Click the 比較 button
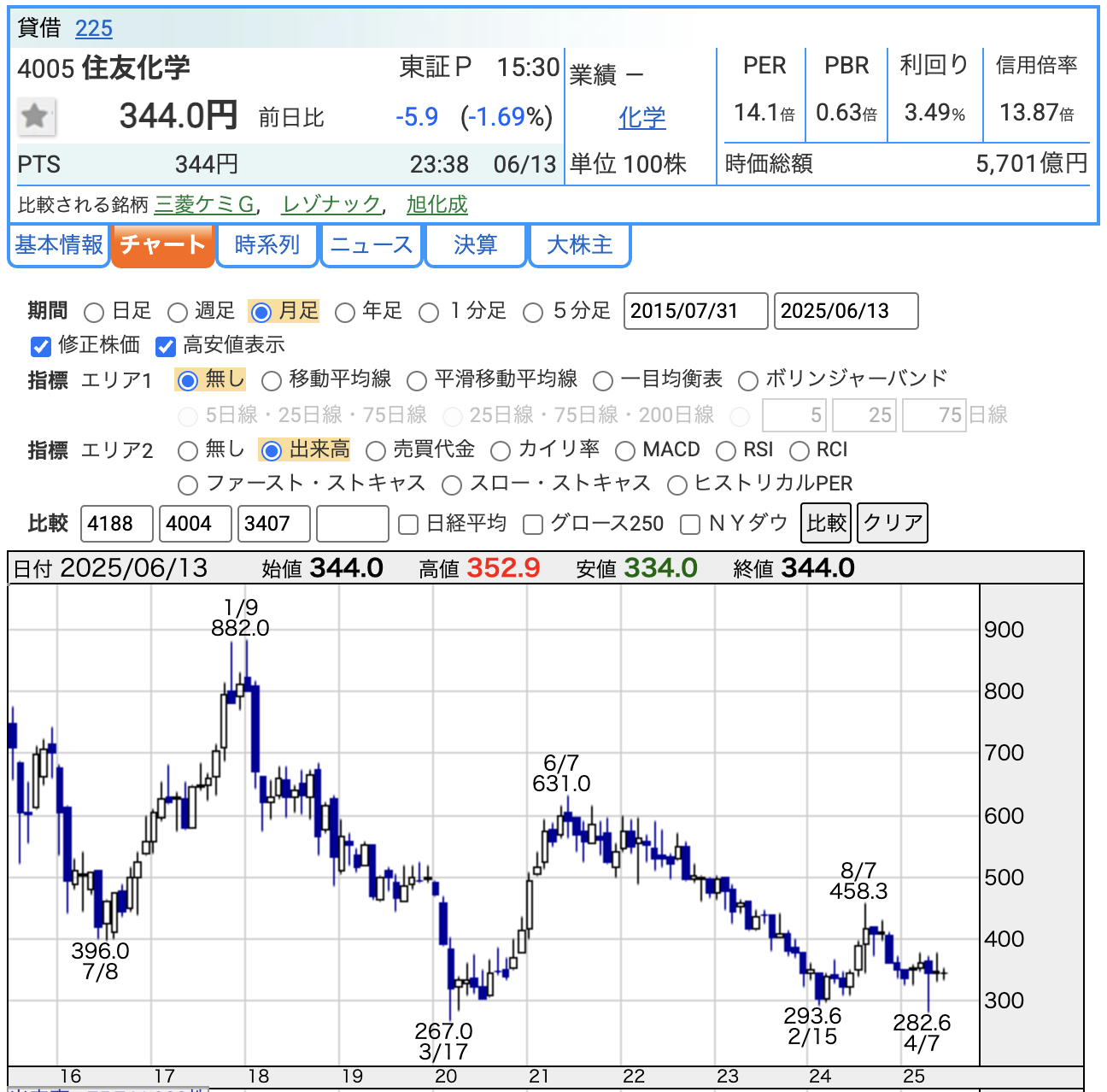Screen dimensions: 1107x1092 [x=827, y=523]
